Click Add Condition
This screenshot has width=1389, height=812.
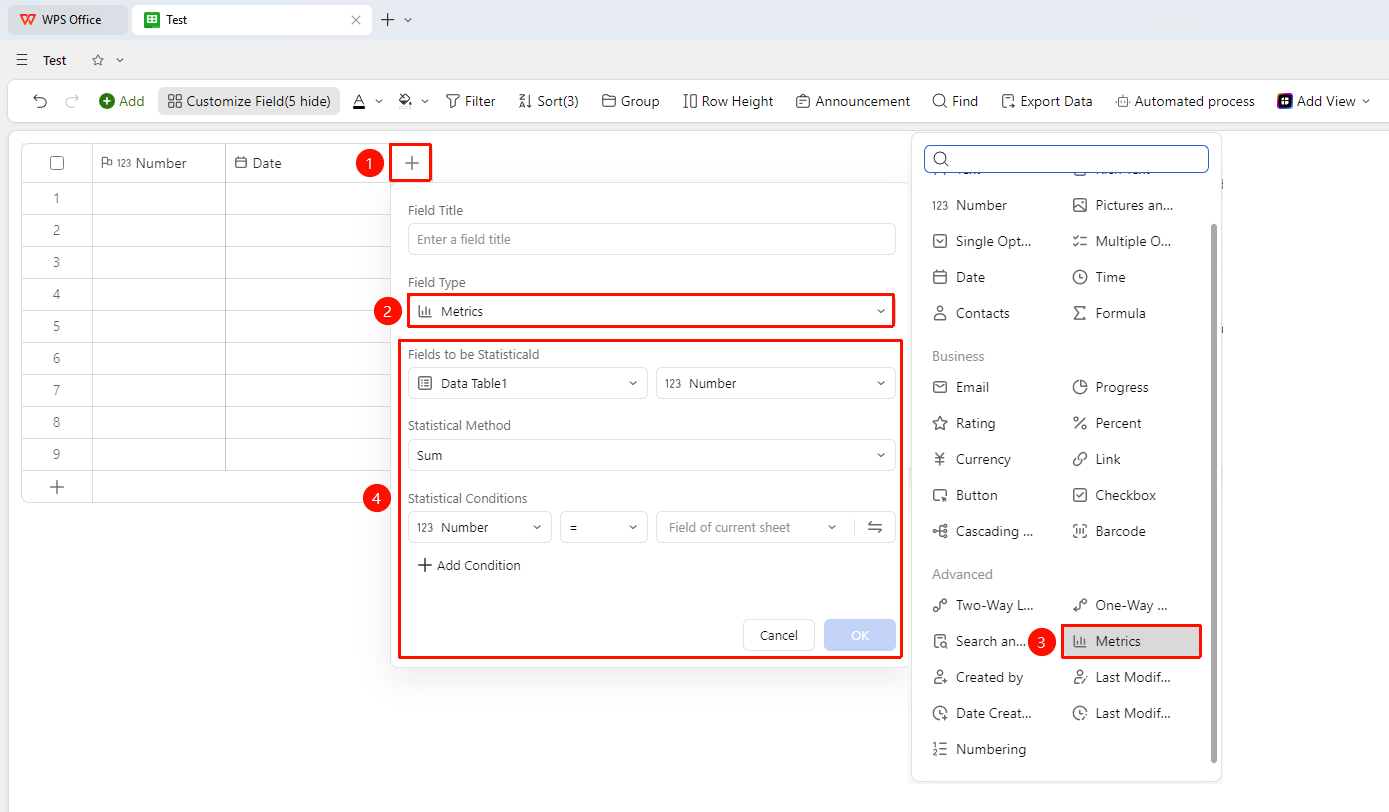[469, 565]
